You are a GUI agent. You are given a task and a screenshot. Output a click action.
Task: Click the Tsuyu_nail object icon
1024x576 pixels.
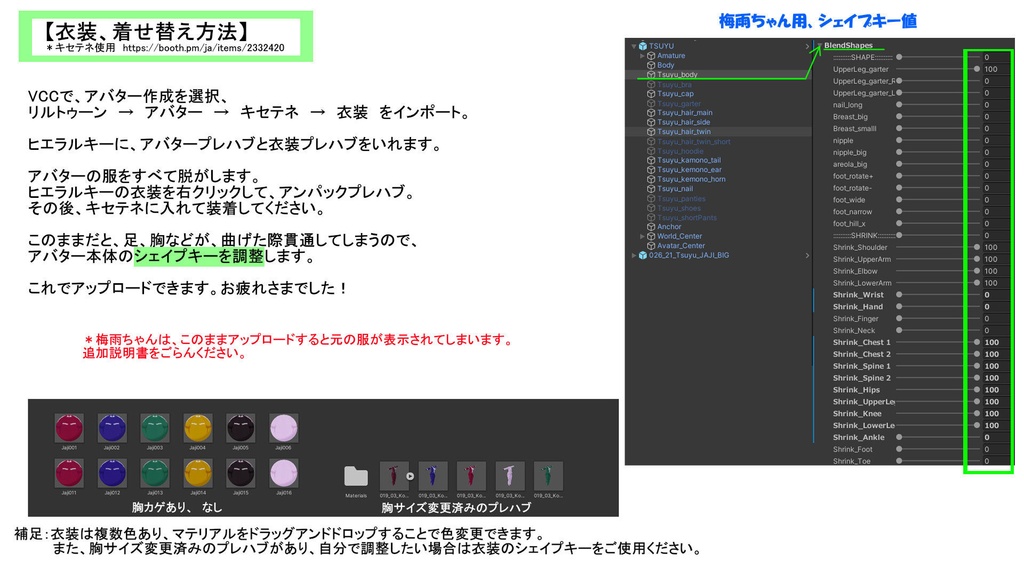(x=649, y=191)
